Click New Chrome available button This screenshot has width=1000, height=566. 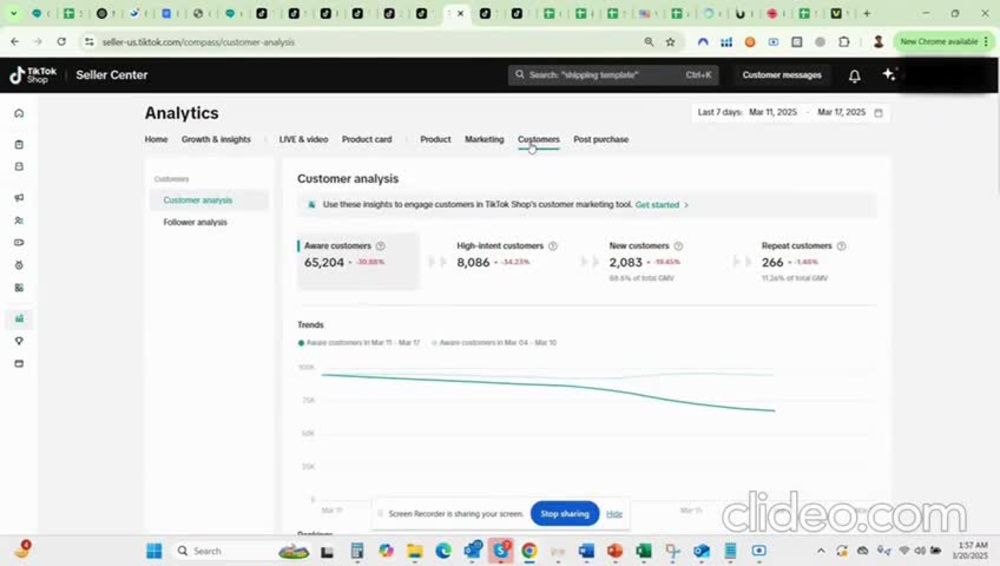click(943, 41)
